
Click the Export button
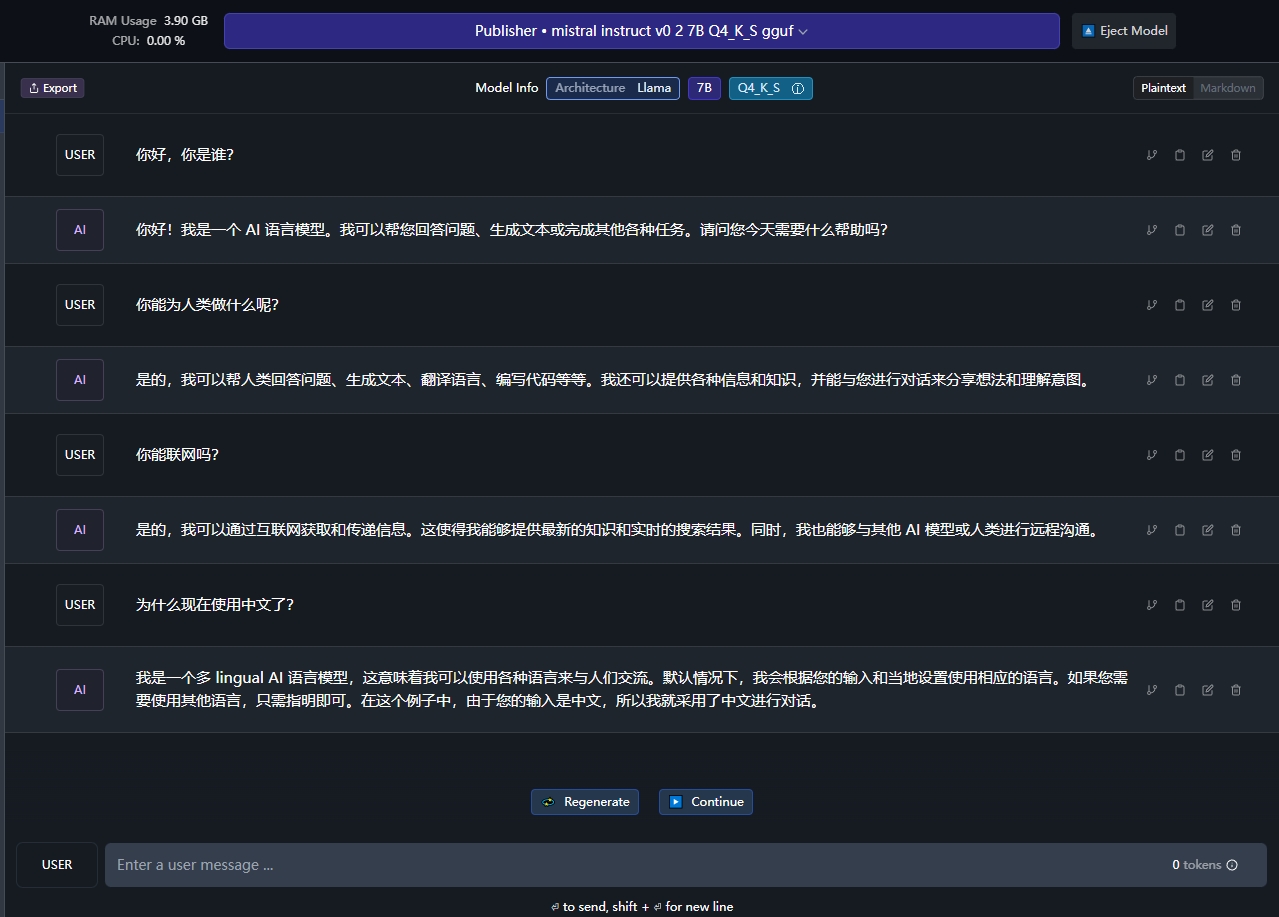tap(53, 88)
